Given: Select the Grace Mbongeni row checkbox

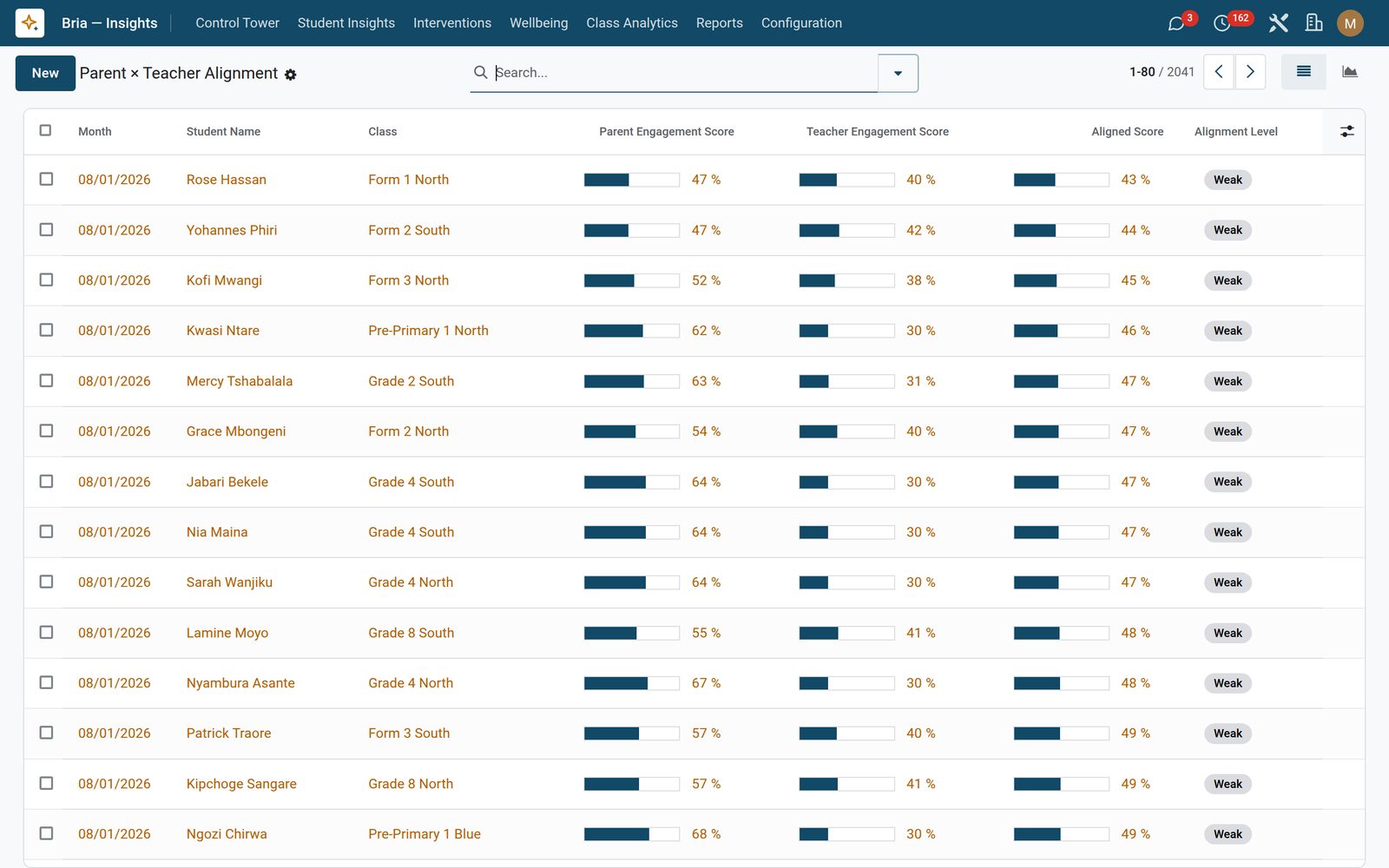Looking at the screenshot, I should pyautogui.click(x=46, y=431).
